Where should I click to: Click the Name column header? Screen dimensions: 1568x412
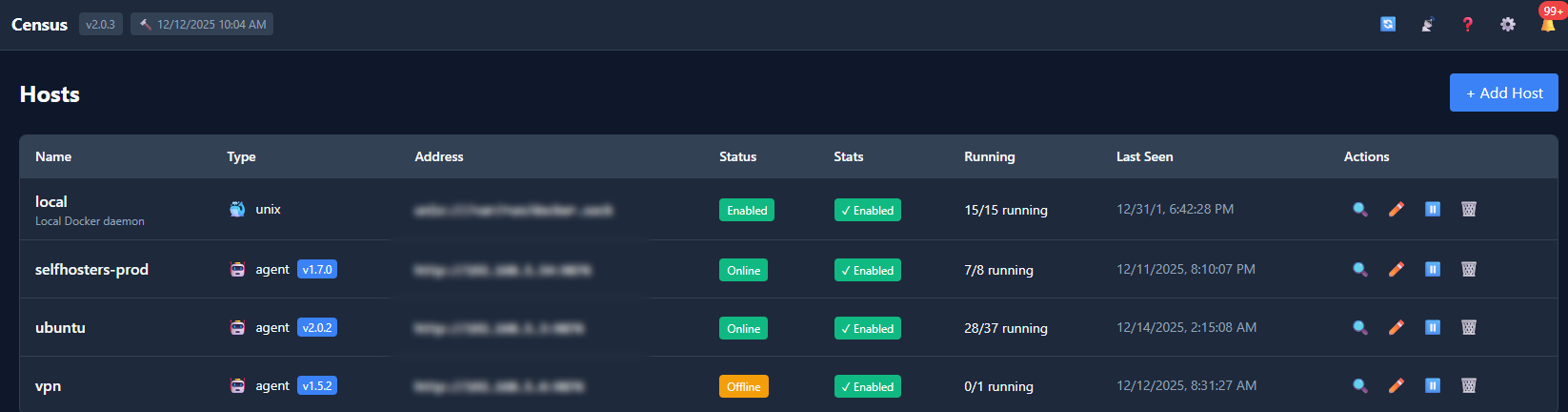[x=53, y=156]
